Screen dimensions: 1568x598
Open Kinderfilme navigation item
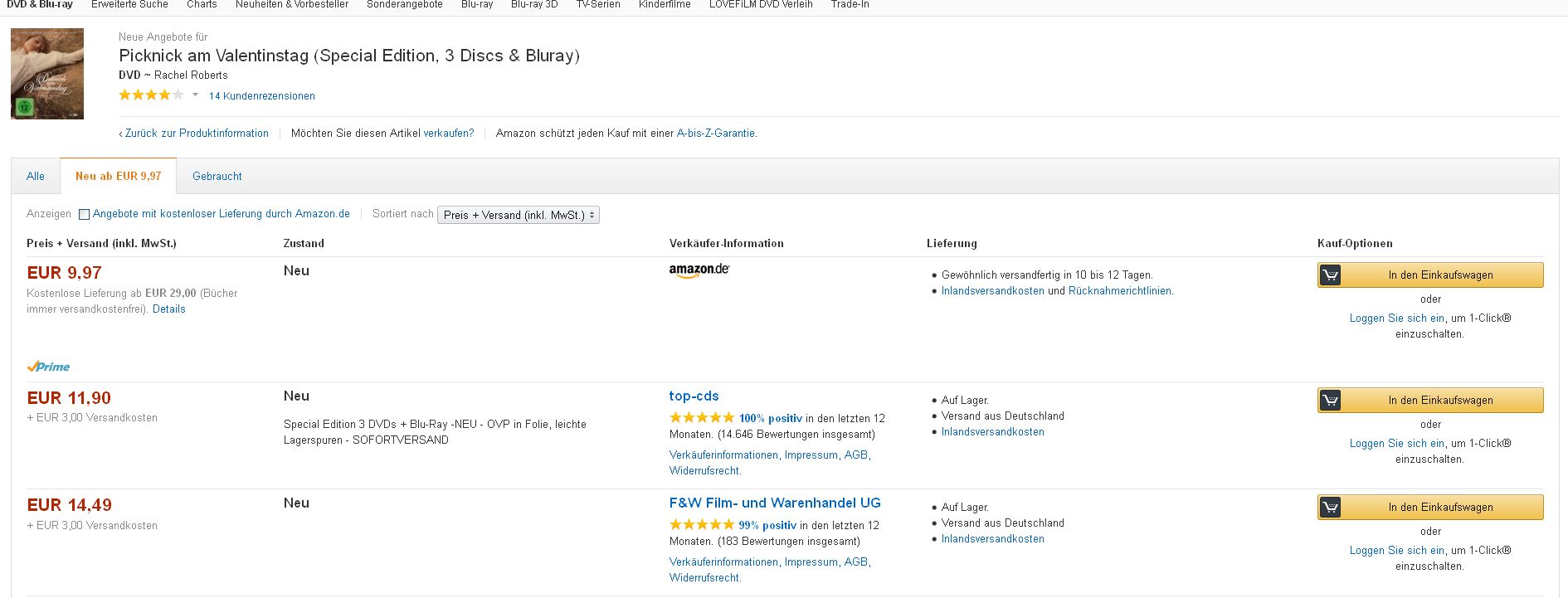click(x=665, y=4)
